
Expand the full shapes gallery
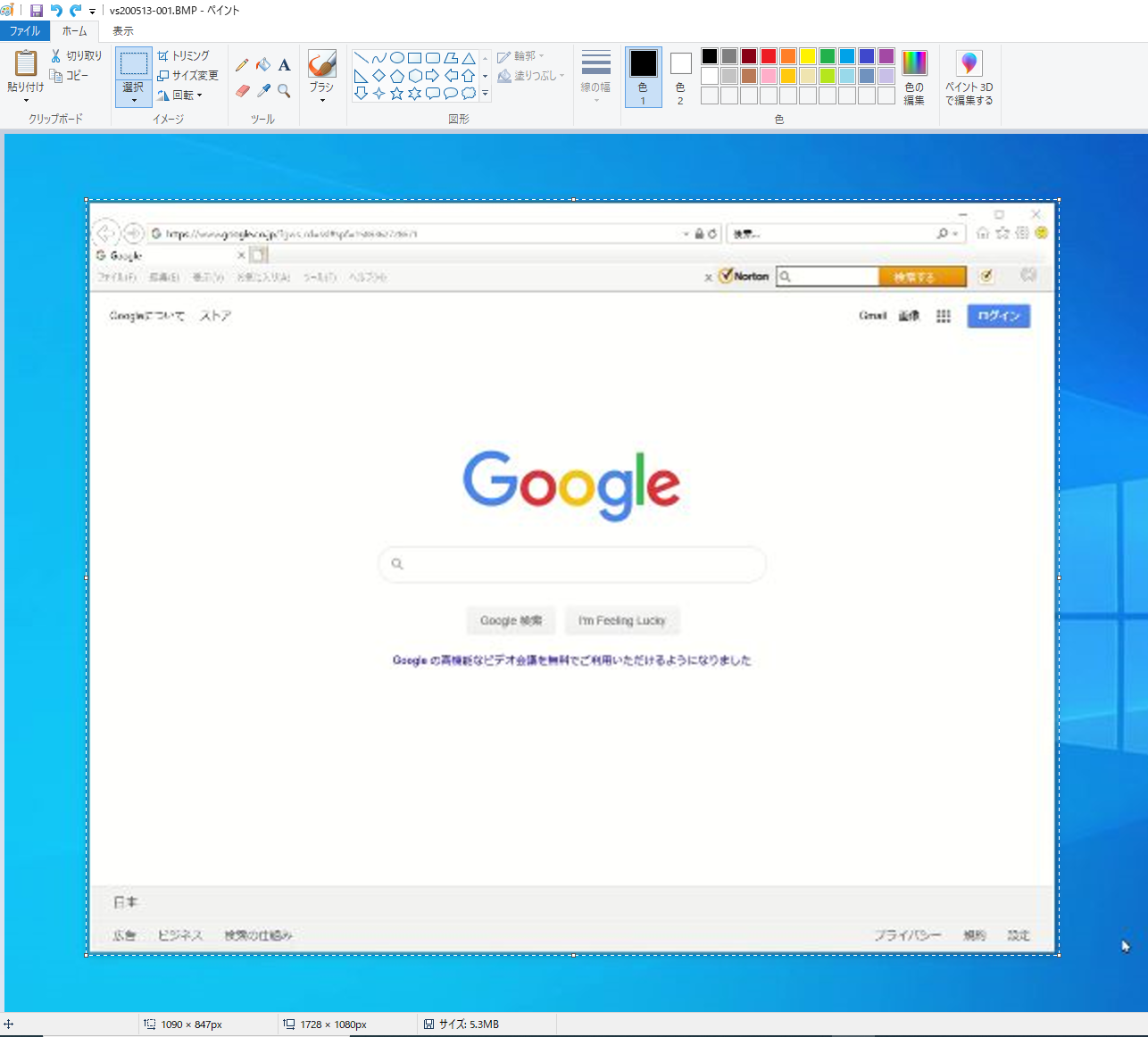pyautogui.click(x=486, y=93)
